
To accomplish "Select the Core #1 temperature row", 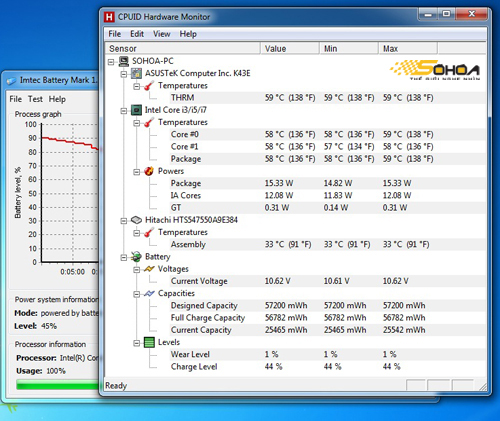I will (x=295, y=147).
